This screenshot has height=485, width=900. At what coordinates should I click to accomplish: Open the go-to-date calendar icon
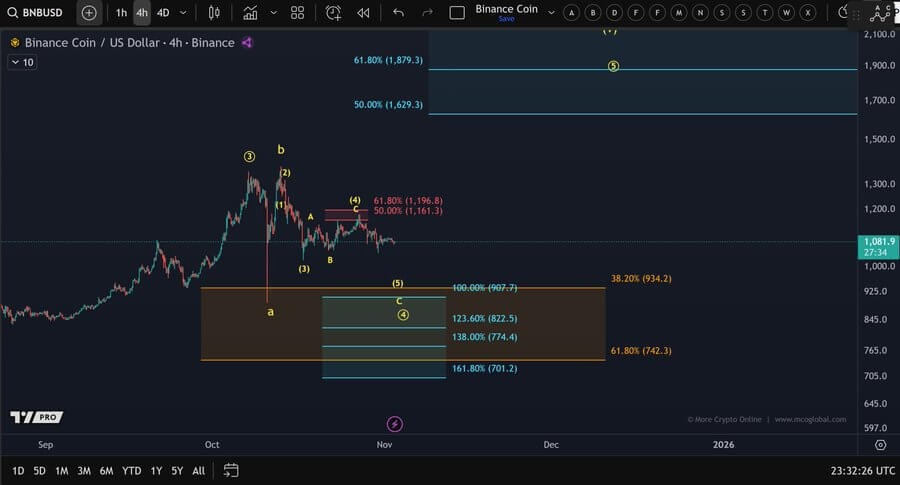pos(231,470)
